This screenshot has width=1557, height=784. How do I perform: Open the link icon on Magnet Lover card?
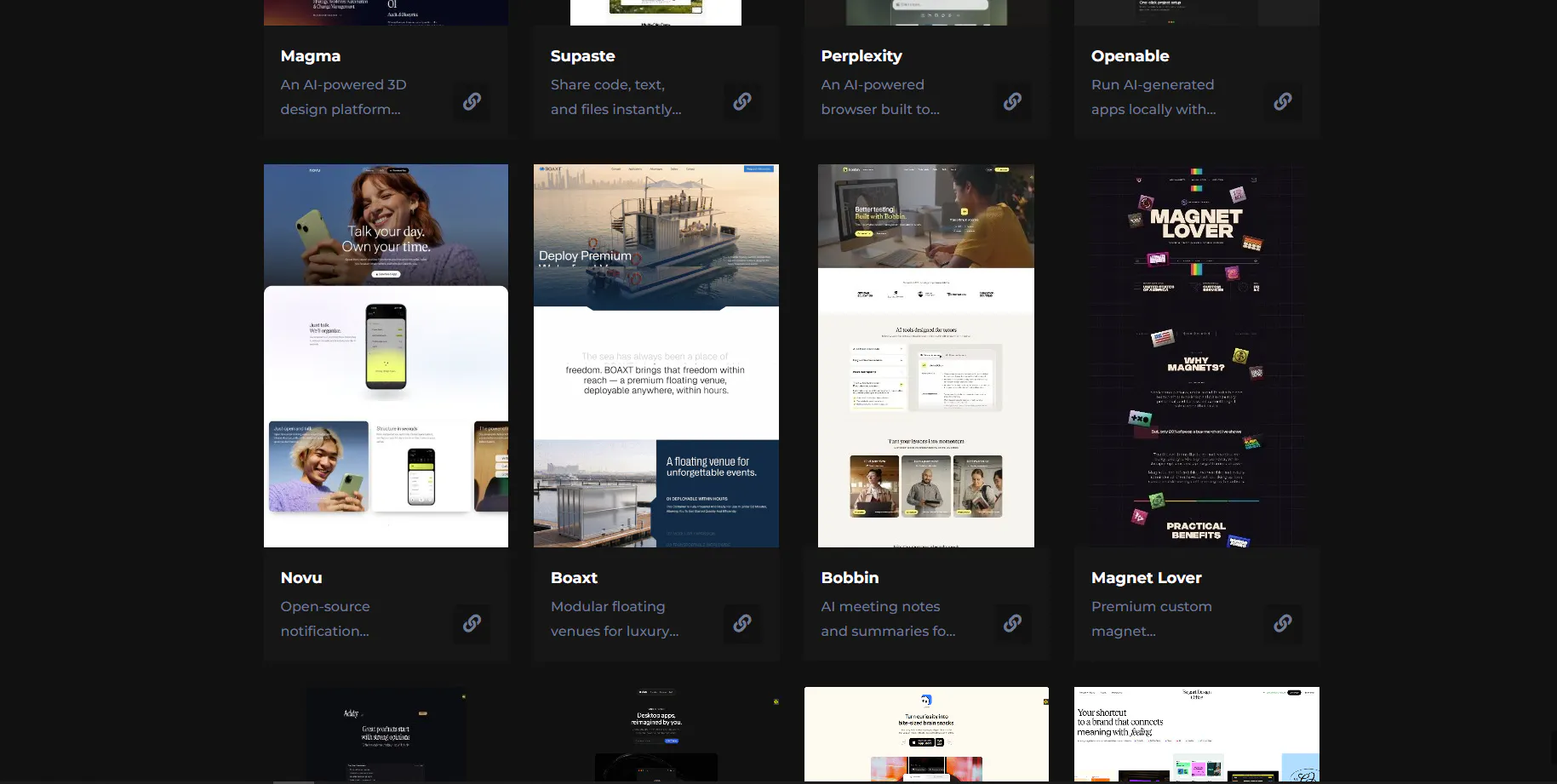[x=1283, y=623]
